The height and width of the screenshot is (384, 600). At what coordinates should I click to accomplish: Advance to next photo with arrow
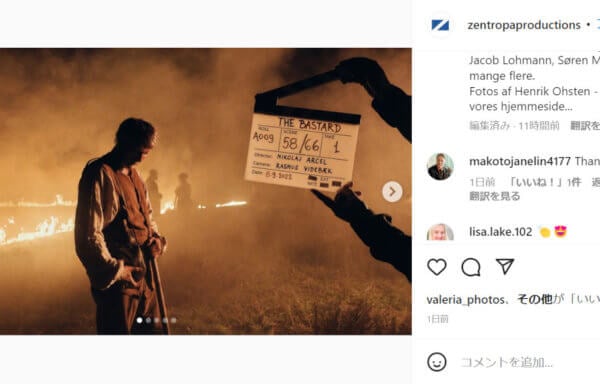coord(392,191)
